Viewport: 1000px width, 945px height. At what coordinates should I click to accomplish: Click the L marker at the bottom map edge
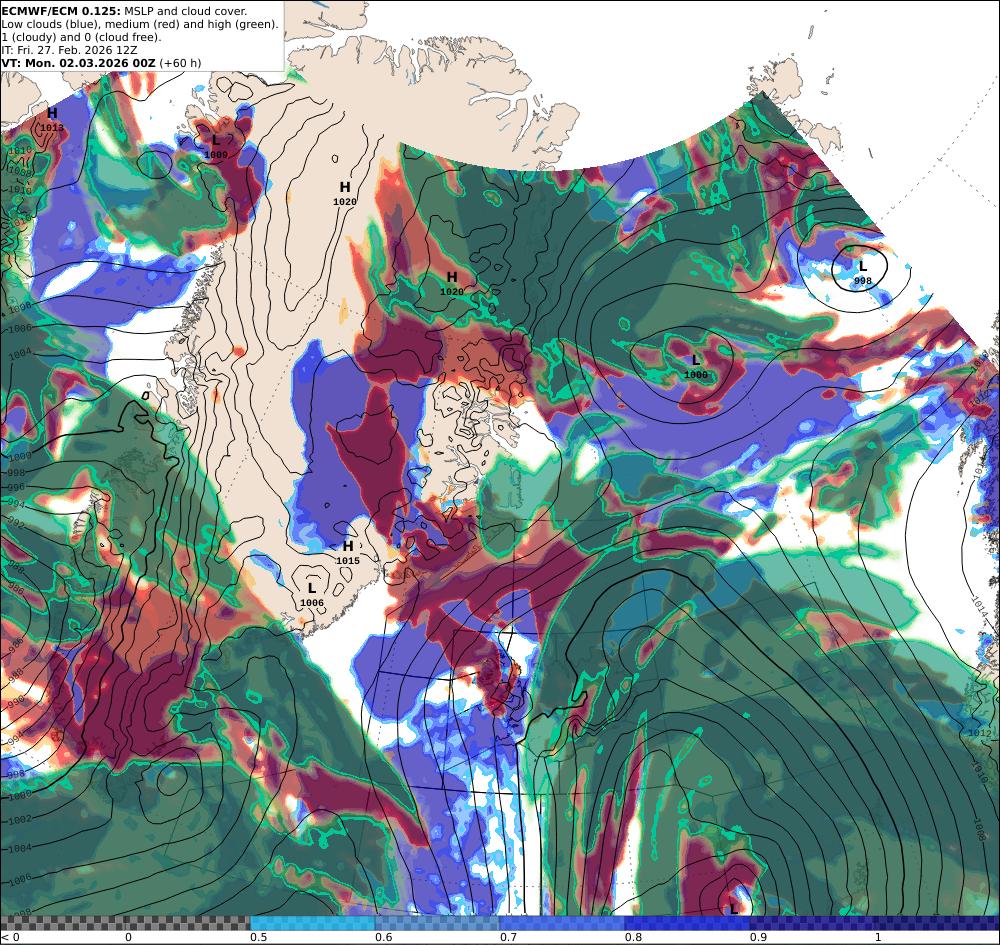[734, 909]
